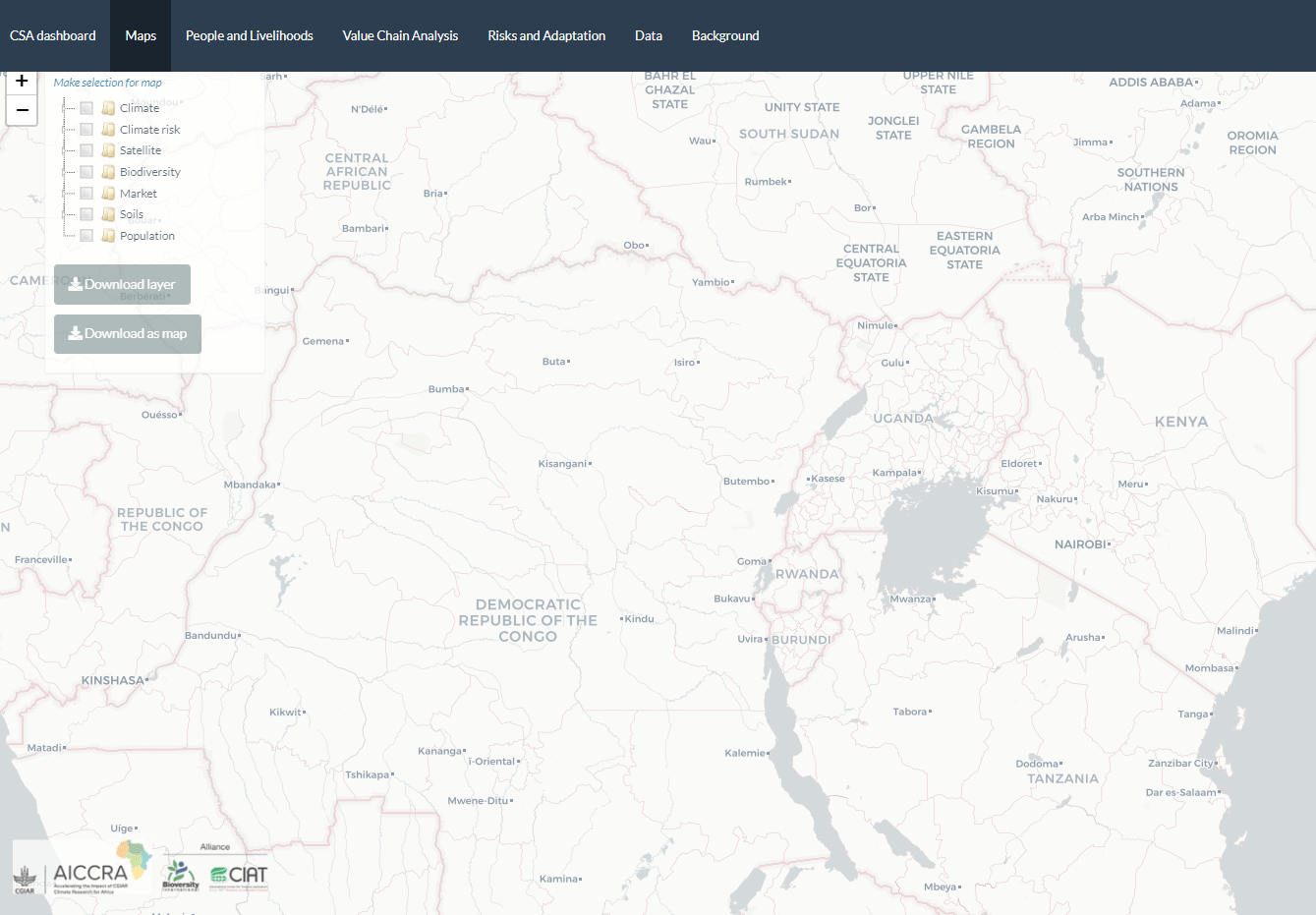Open the Risks and Adaptation page

click(x=545, y=35)
